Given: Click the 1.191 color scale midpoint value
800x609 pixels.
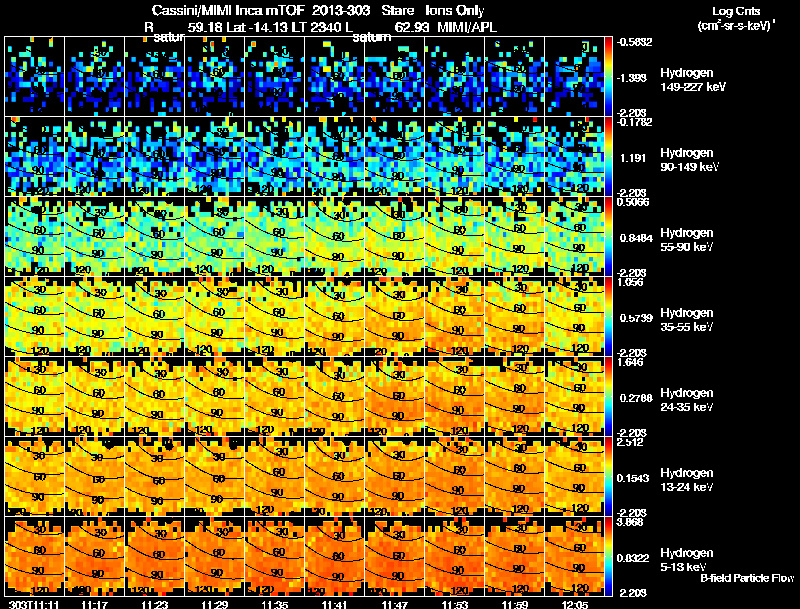Looking at the screenshot, I should click(633, 158).
